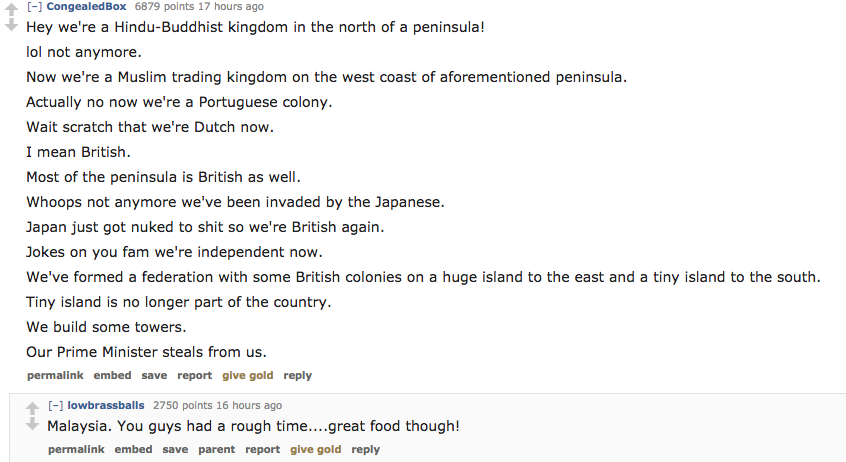Collapse CongealedBox's comment thread
Image resolution: width=846 pixels, height=462 pixels.
(x=34, y=7)
